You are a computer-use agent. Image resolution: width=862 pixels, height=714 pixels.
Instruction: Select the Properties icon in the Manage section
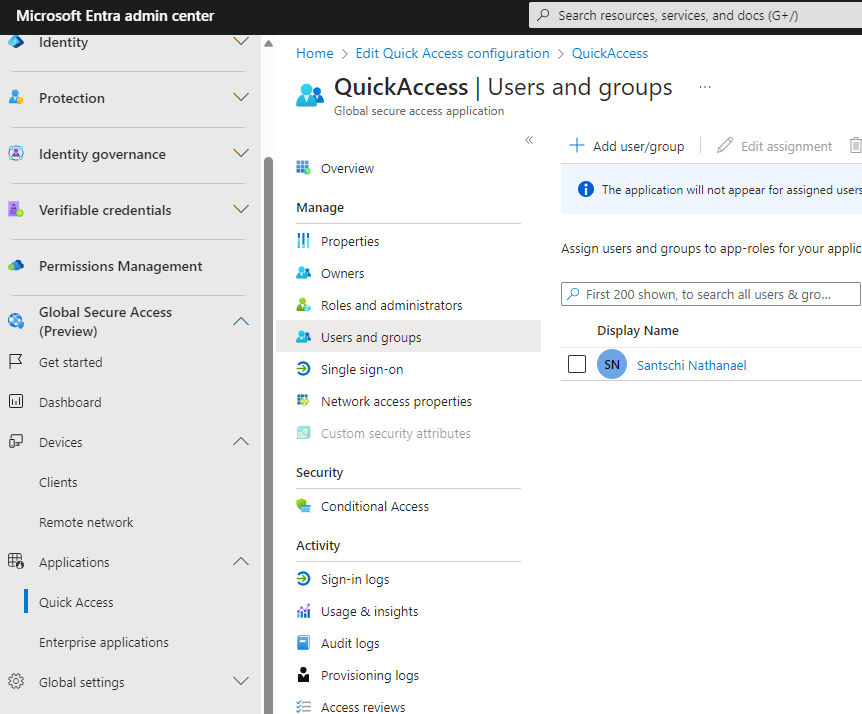[304, 241]
